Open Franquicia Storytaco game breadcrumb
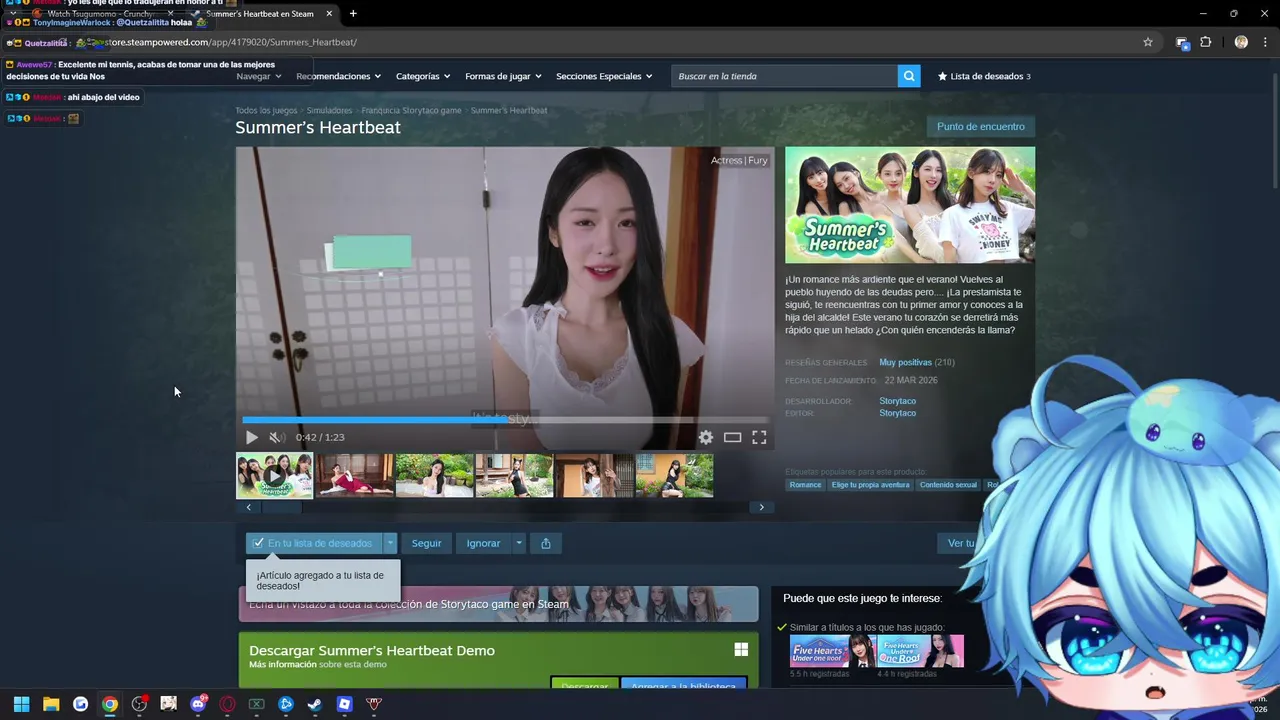 click(x=411, y=110)
